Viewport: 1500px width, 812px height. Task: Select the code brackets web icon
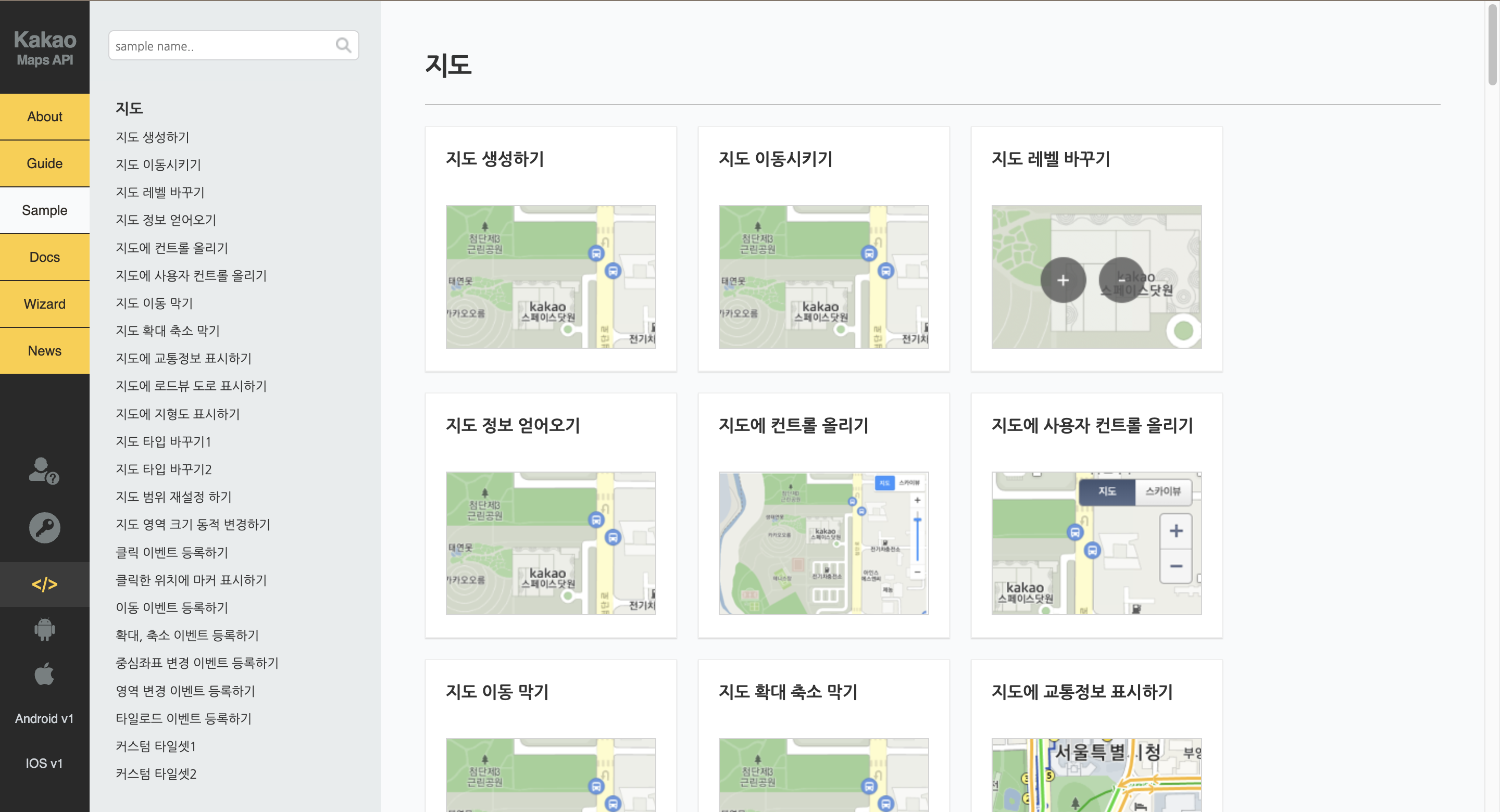point(44,584)
